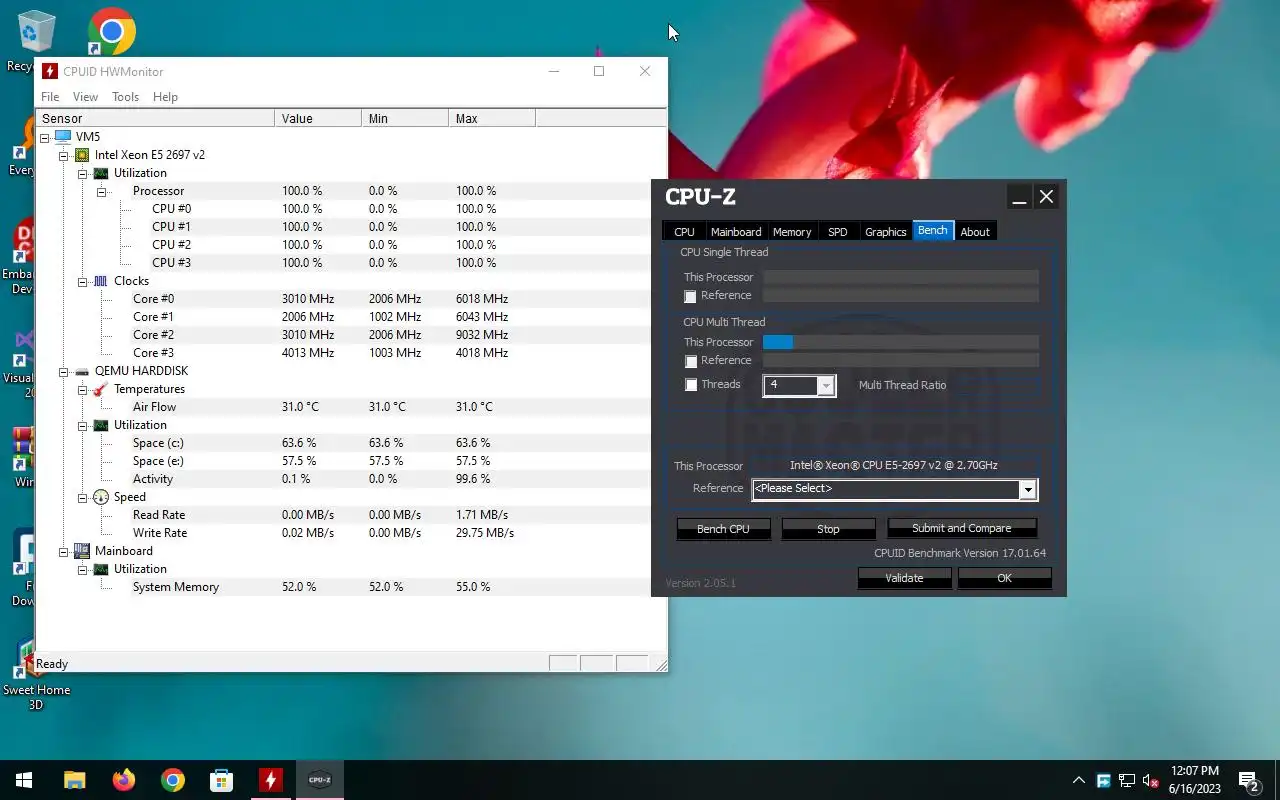Enable Multi Thread Reference checkbox
The height and width of the screenshot is (800, 1280).
tap(690, 361)
